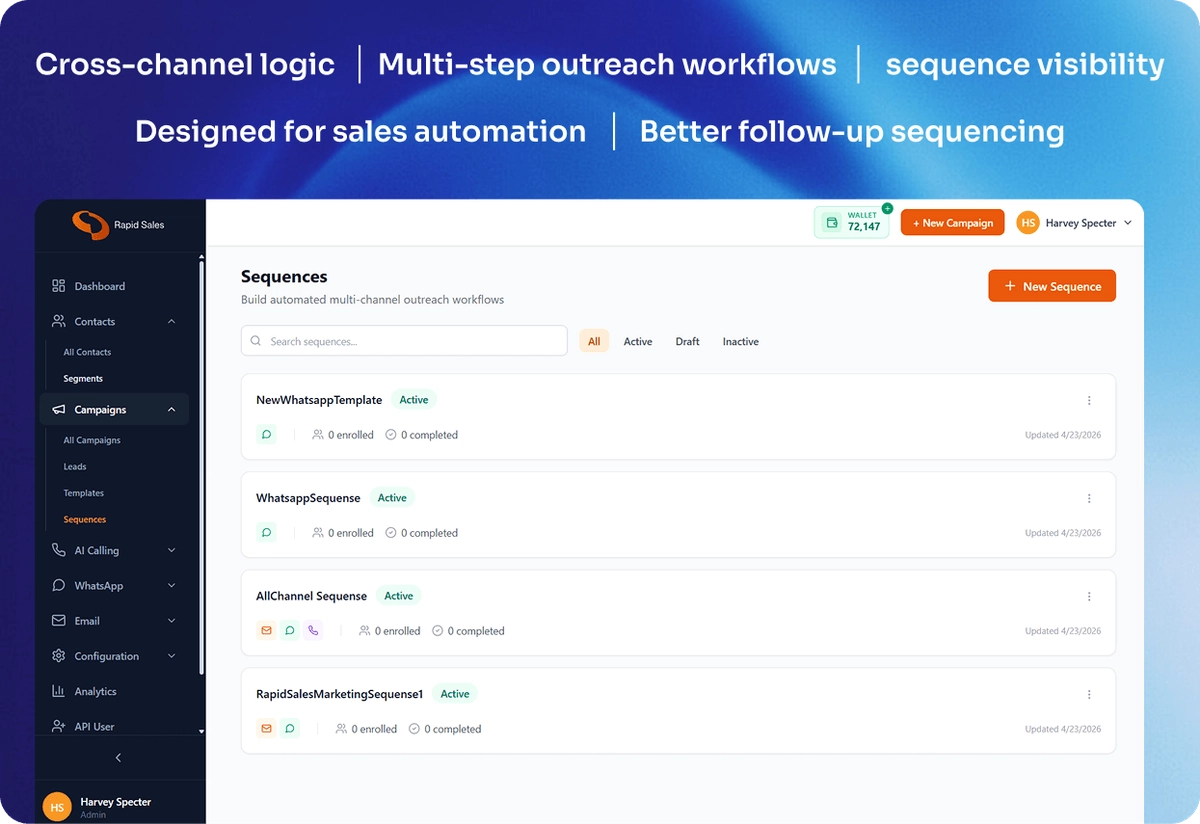The width and height of the screenshot is (1200, 824).
Task: Click the Analytics bar chart icon
Action: (x=58, y=691)
